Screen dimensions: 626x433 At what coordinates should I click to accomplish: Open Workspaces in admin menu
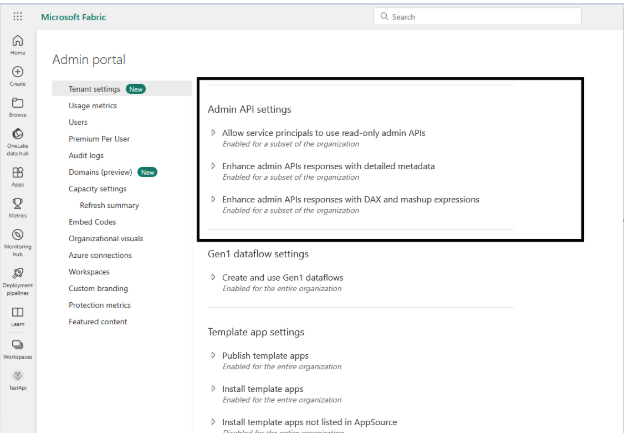pos(89,272)
